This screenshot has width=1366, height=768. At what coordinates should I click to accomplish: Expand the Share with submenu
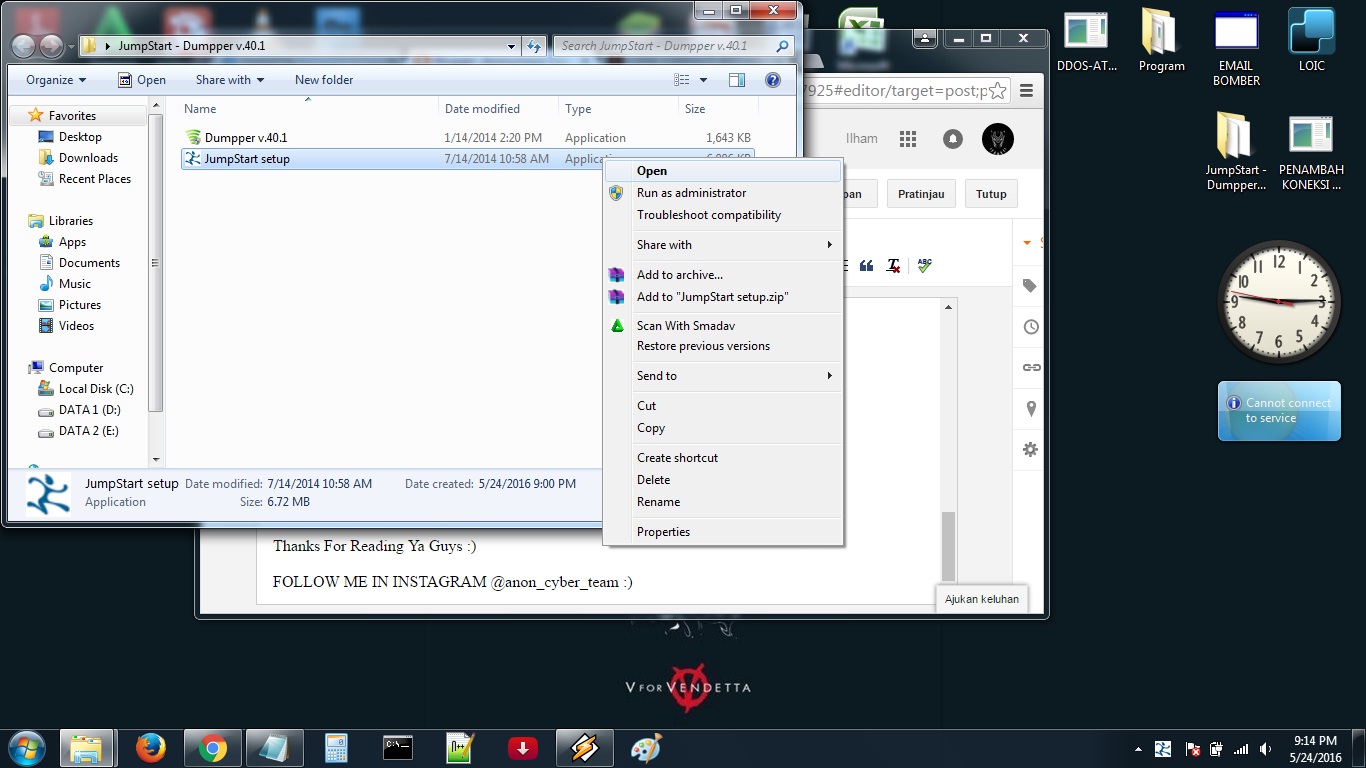[x=723, y=245]
